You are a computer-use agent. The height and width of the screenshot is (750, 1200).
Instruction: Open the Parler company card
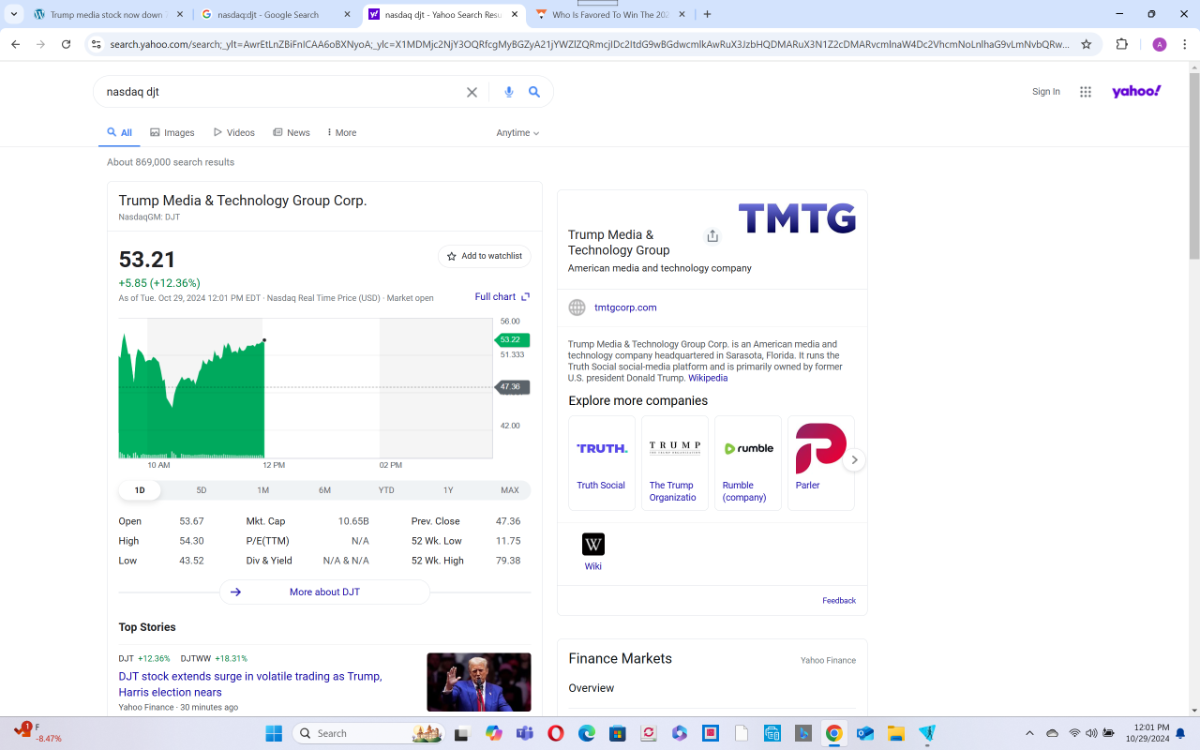coord(821,463)
